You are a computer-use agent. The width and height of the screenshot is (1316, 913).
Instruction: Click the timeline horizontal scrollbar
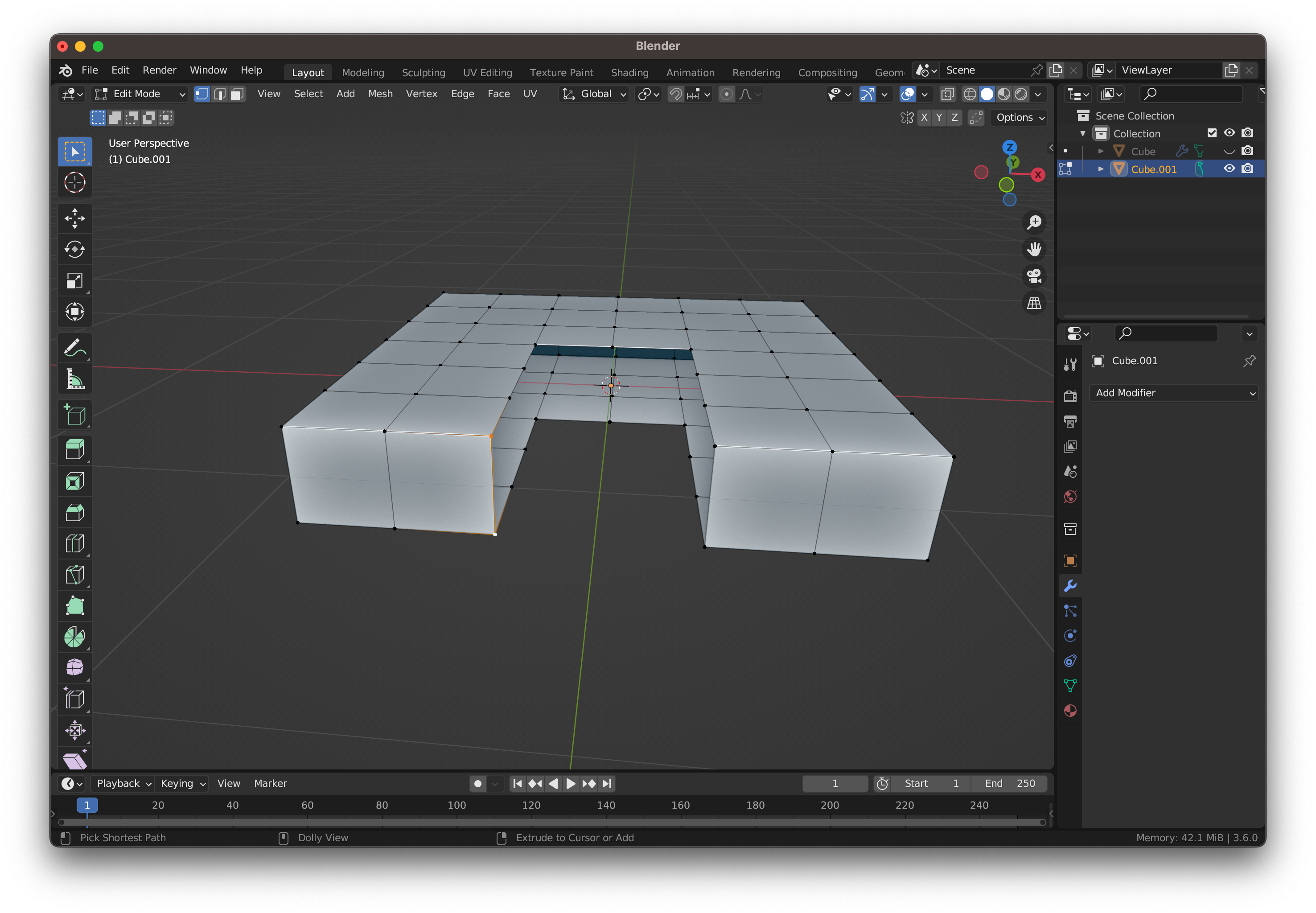coord(552,822)
